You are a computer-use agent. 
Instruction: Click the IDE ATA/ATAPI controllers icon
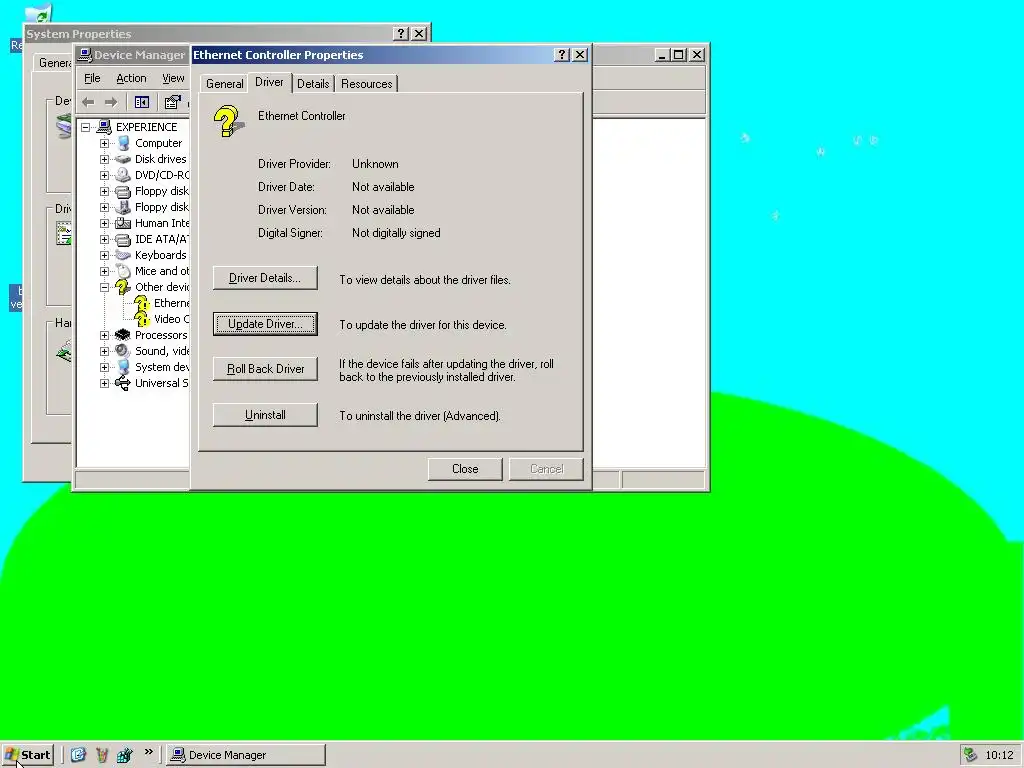(x=123, y=239)
